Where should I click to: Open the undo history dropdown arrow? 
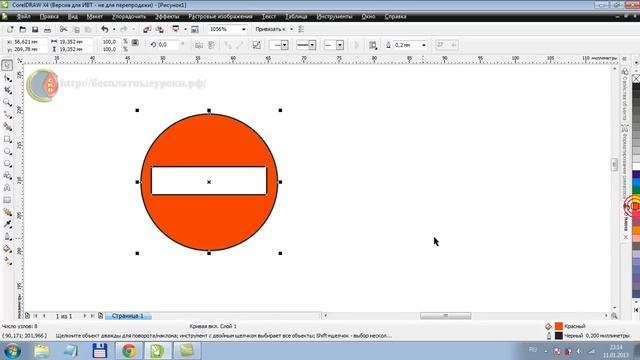click(114, 29)
